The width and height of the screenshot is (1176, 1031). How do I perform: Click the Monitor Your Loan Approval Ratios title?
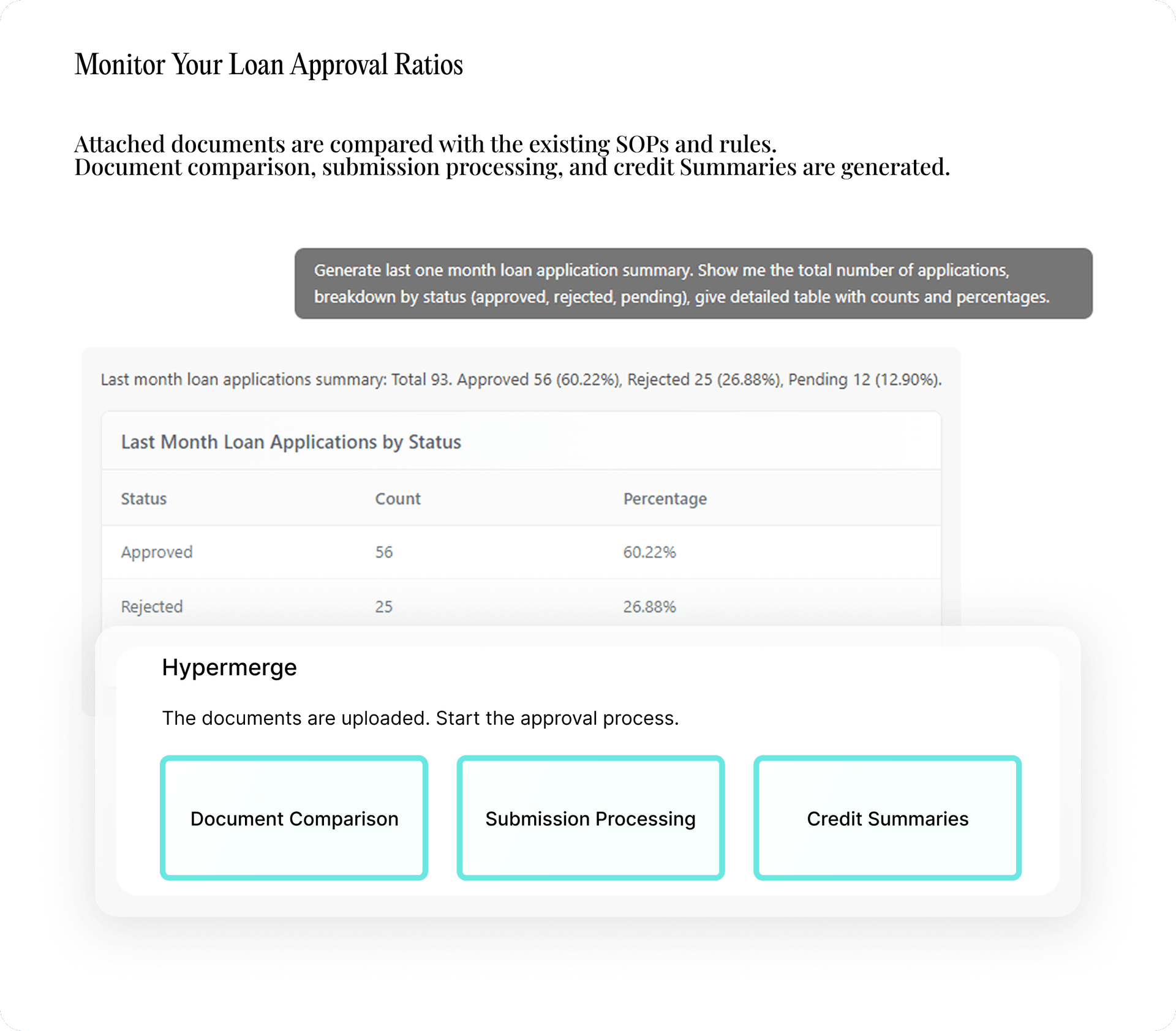pos(268,64)
